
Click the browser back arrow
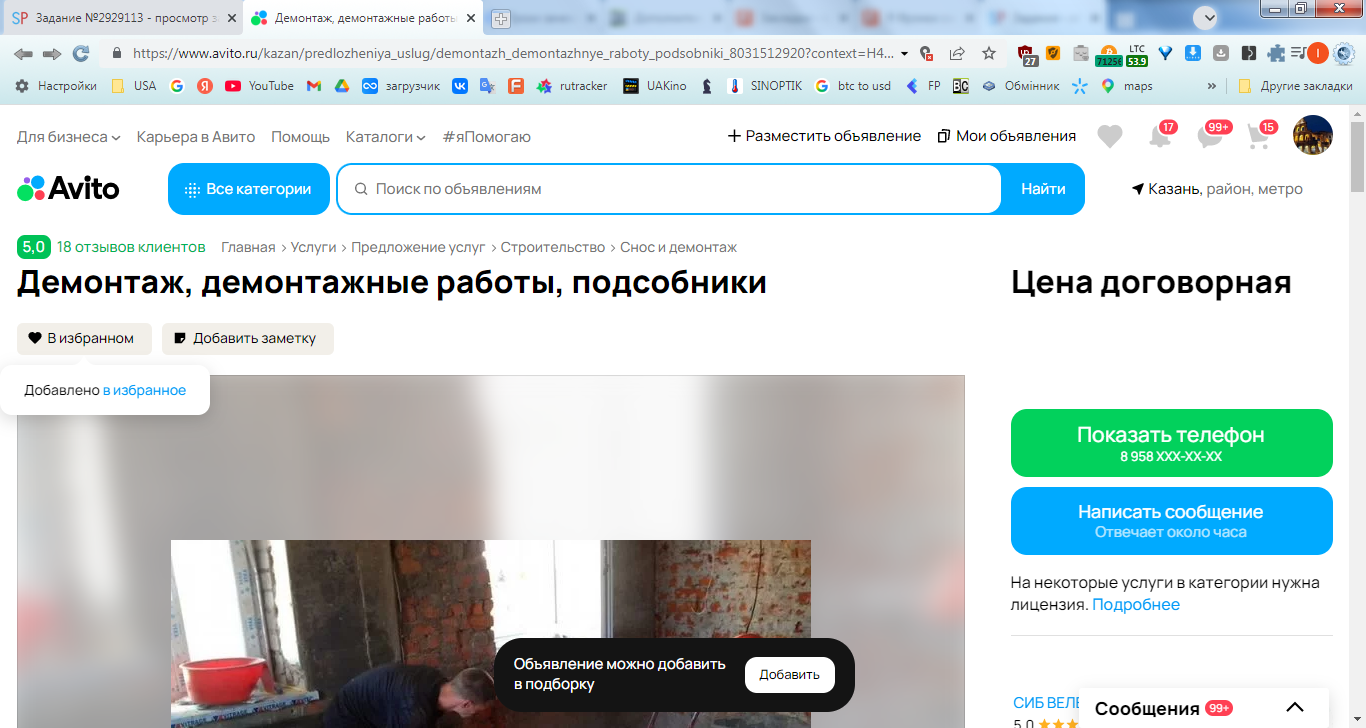[23, 53]
